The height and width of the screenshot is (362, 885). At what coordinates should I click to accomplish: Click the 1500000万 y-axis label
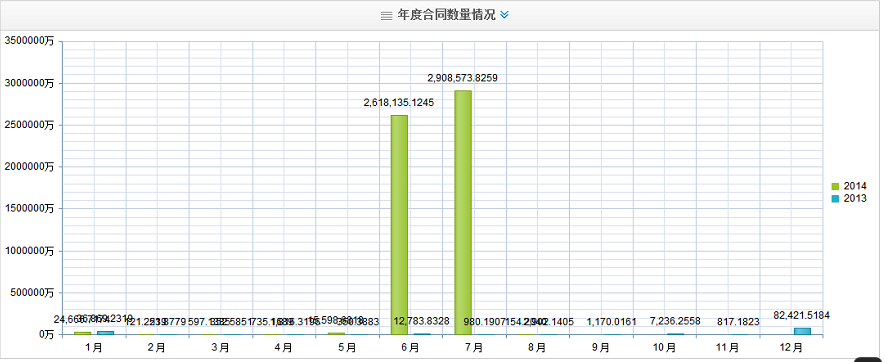point(29,209)
